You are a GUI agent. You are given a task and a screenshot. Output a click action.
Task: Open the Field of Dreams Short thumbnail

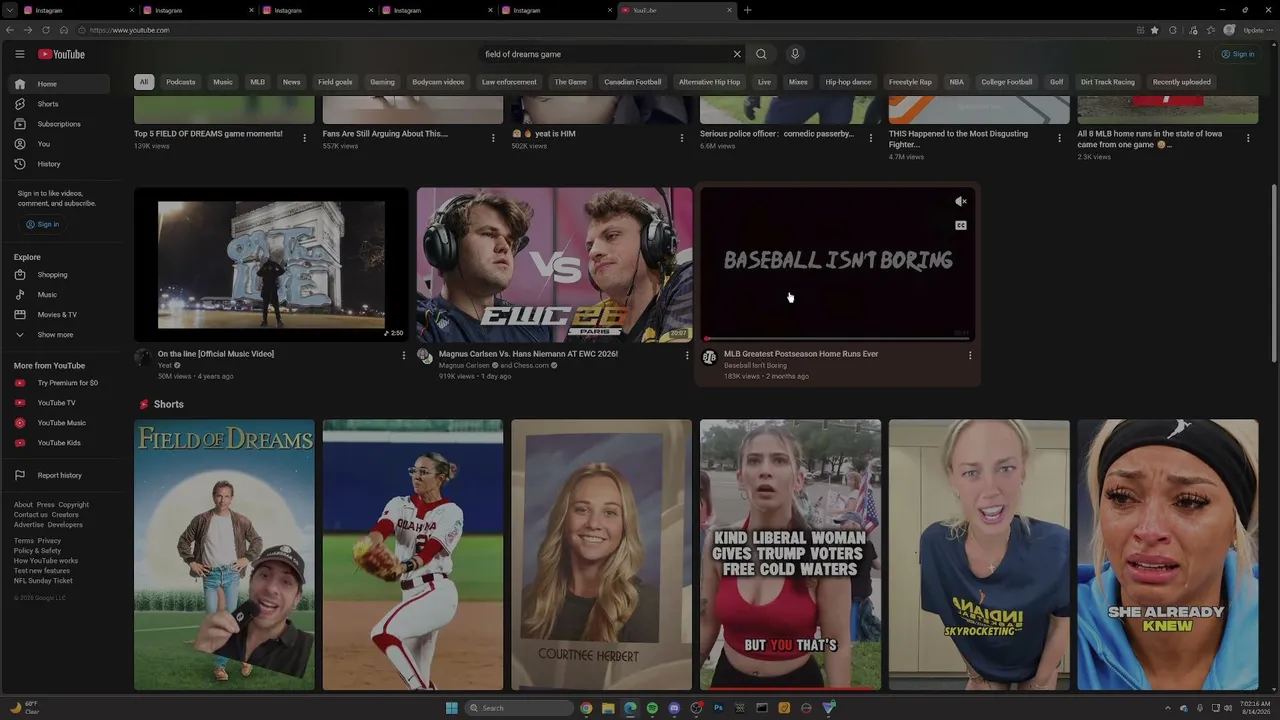click(x=225, y=555)
